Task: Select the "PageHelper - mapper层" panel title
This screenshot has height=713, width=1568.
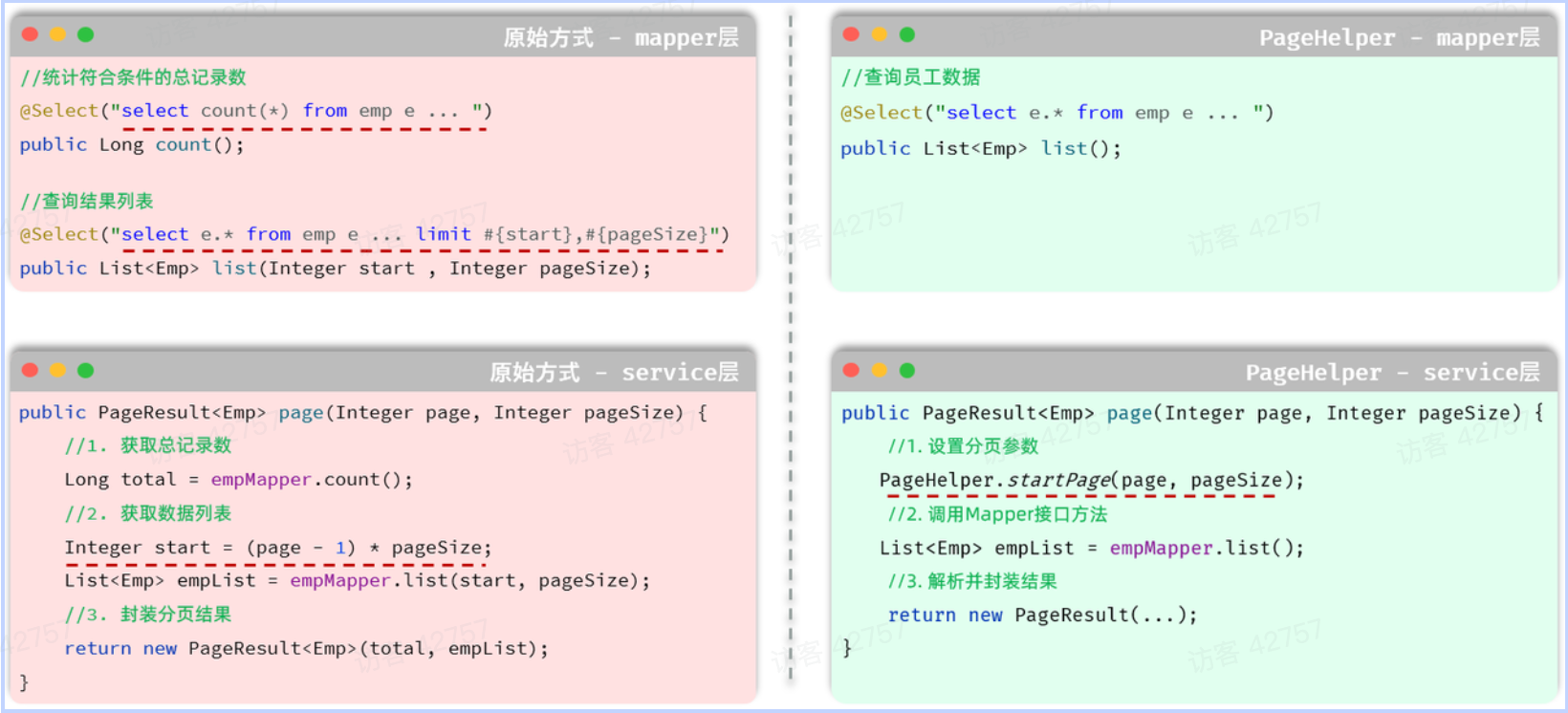Action: [1399, 37]
